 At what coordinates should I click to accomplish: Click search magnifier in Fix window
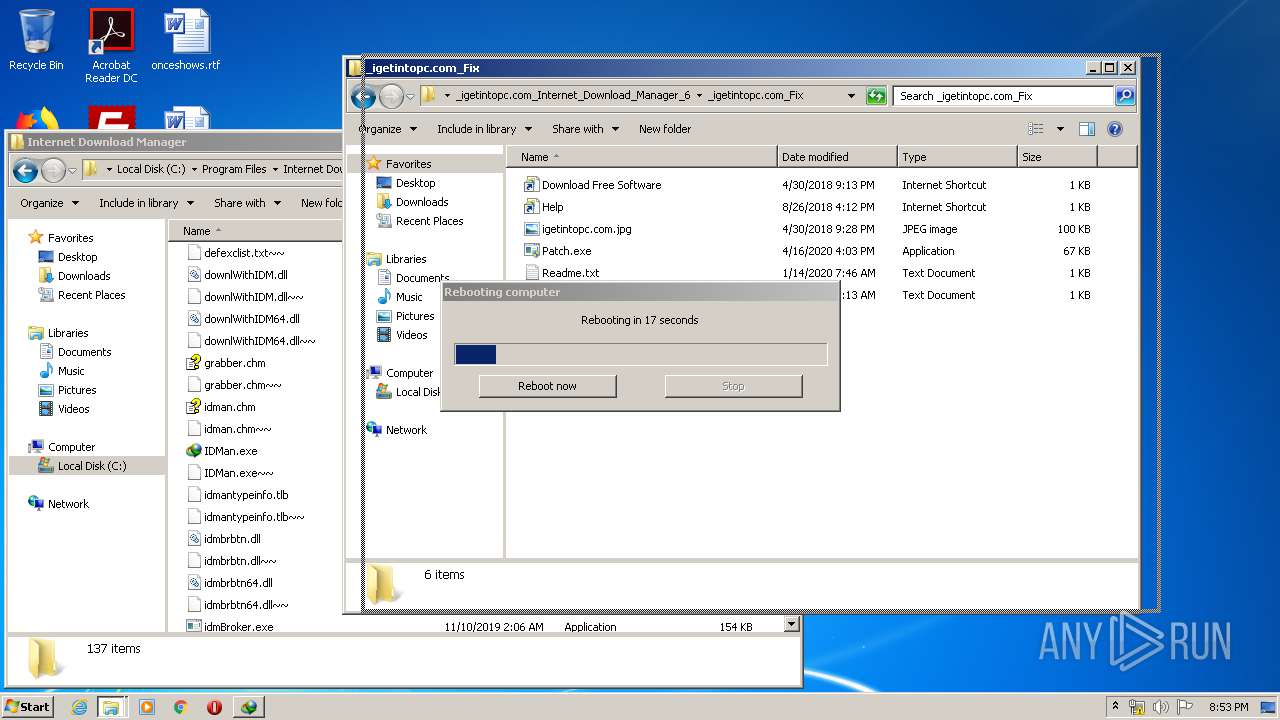pyautogui.click(x=1125, y=96)
